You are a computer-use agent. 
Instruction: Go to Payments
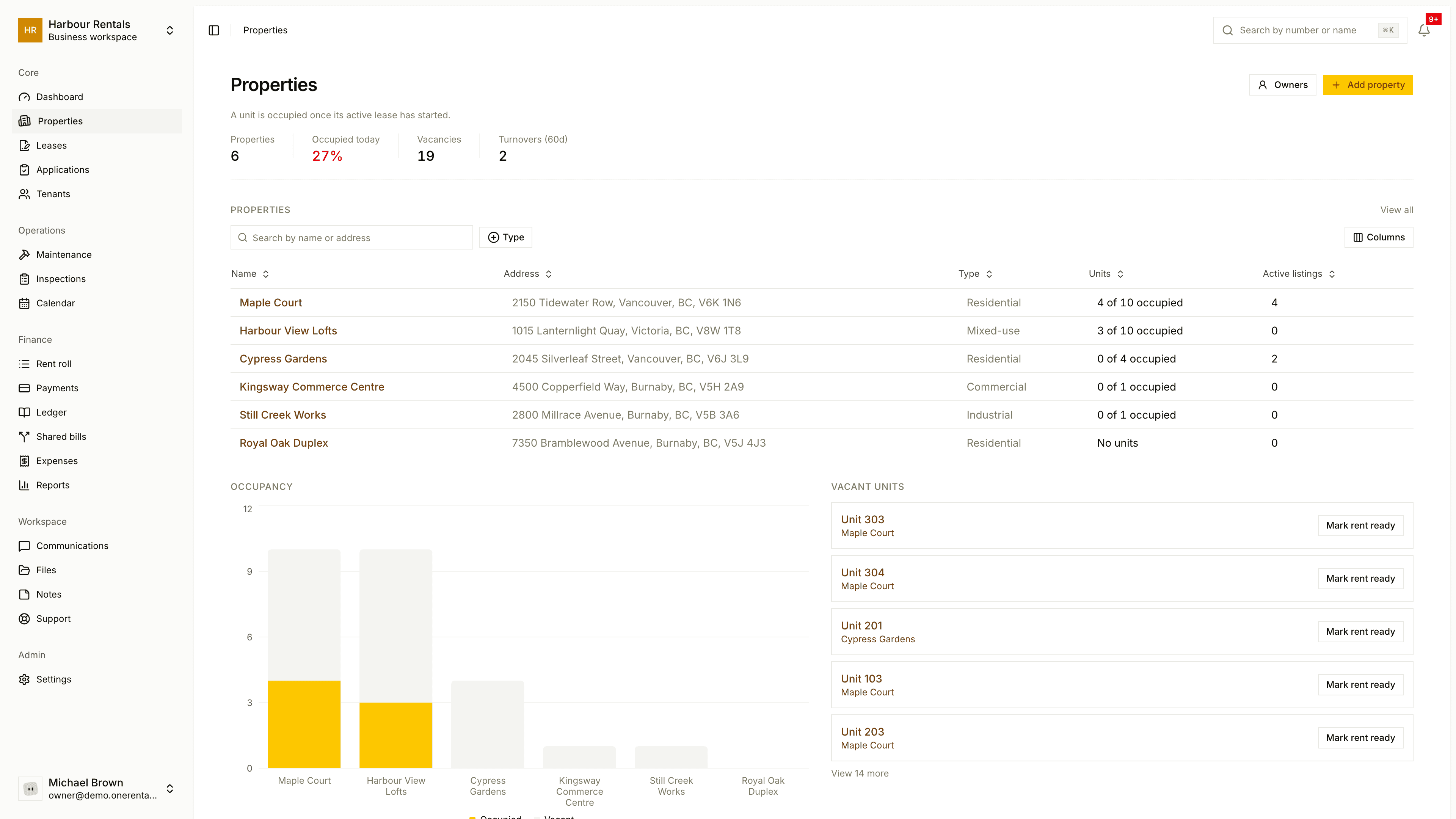click(x=97, y=388)
